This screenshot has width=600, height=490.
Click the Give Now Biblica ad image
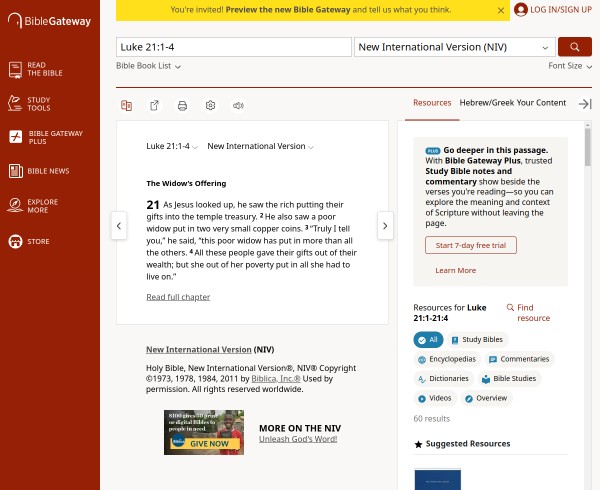[204, 432]
